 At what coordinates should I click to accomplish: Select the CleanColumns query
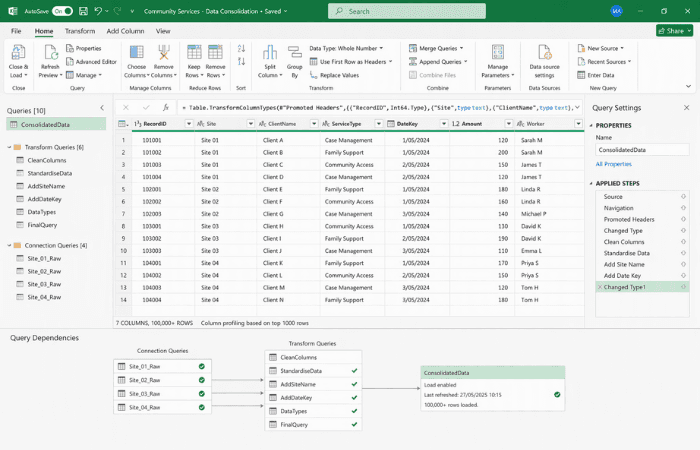coord(46,160)
